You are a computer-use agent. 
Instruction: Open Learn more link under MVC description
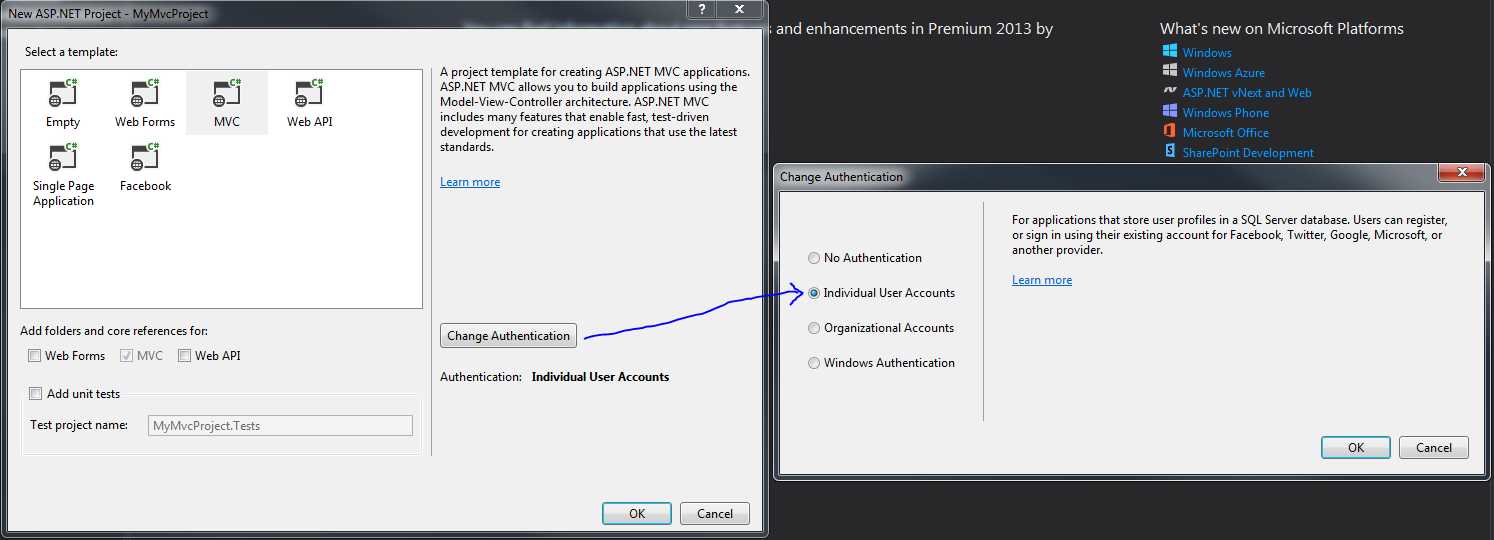470,182
